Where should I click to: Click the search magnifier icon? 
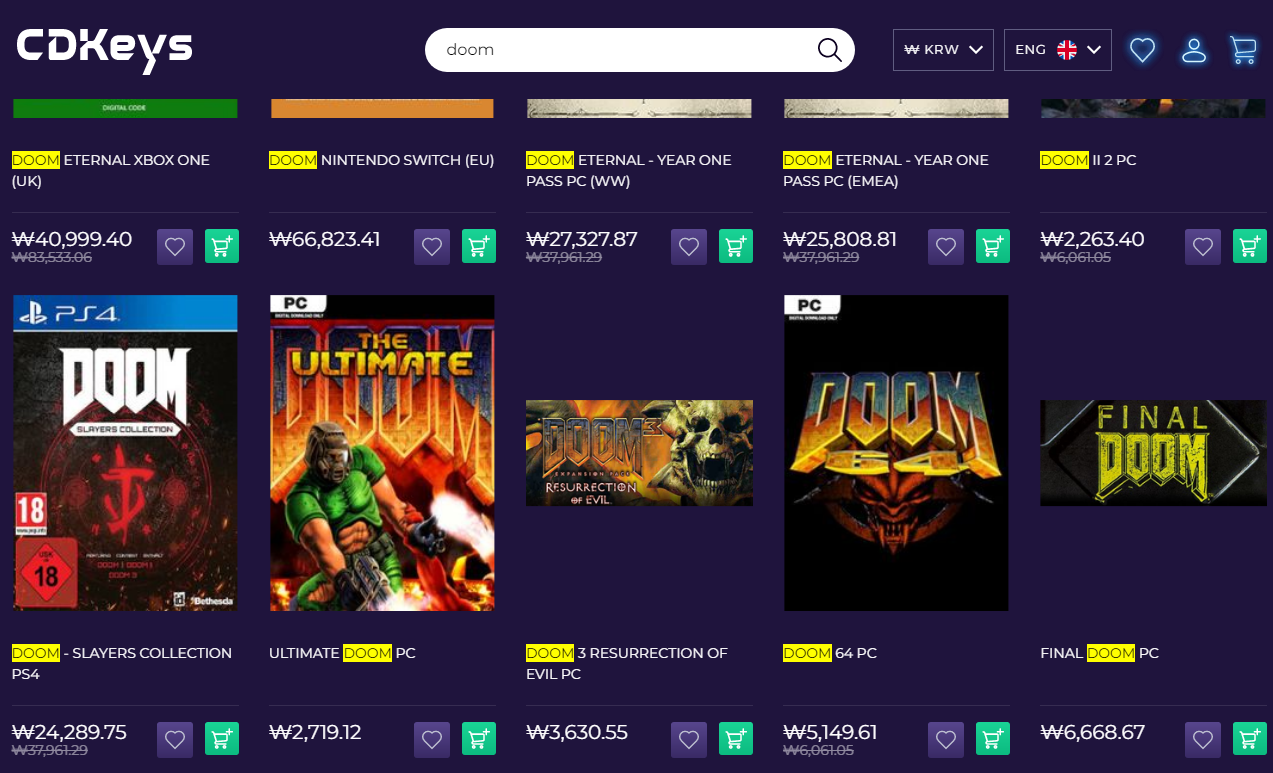pyautogui.click(x=830, y=50)
